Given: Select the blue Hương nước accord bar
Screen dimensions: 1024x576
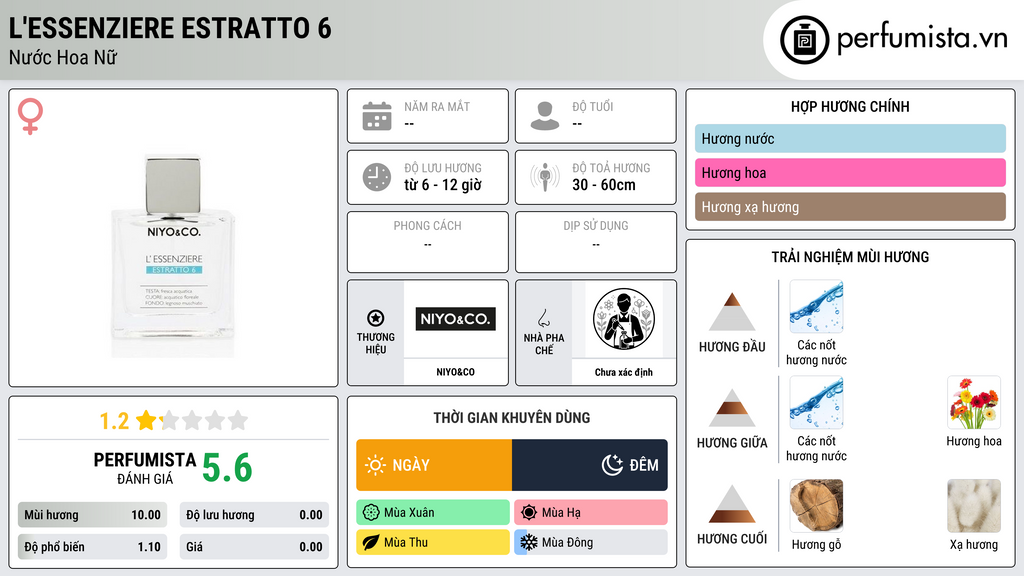Looking at the screenshot, I should [x=850, y=138].
